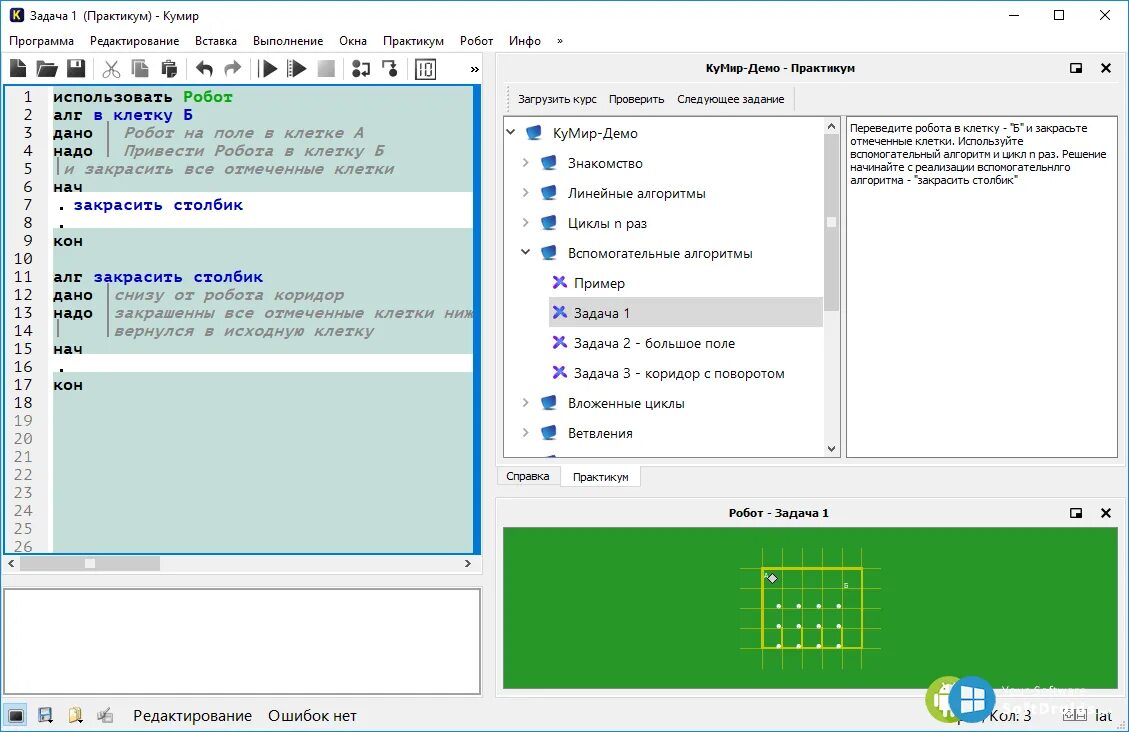1129x732 pixels.
Task: Undock the Робот - Задача 1 panel
Action: 1076,513
